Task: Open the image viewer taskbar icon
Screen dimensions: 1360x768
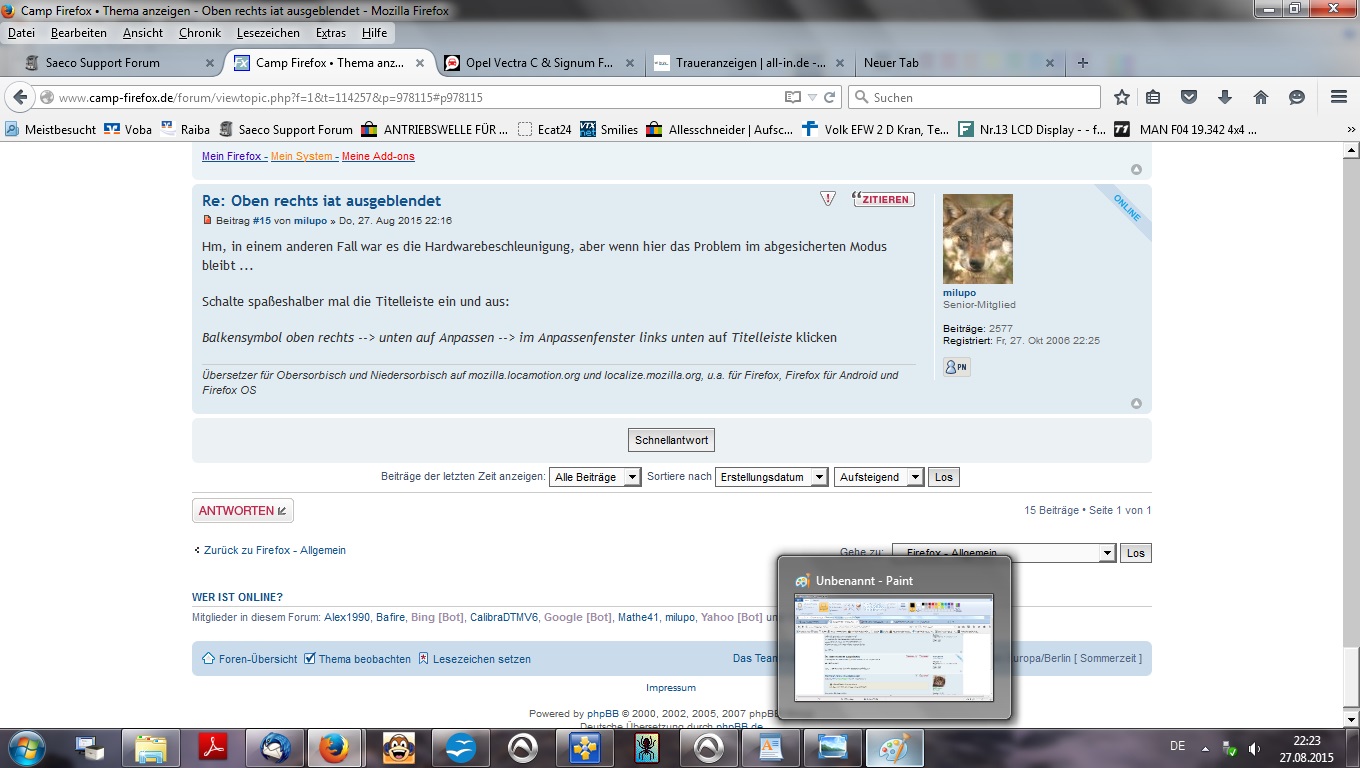Action: pyautogui.click(x=833, y=747)
